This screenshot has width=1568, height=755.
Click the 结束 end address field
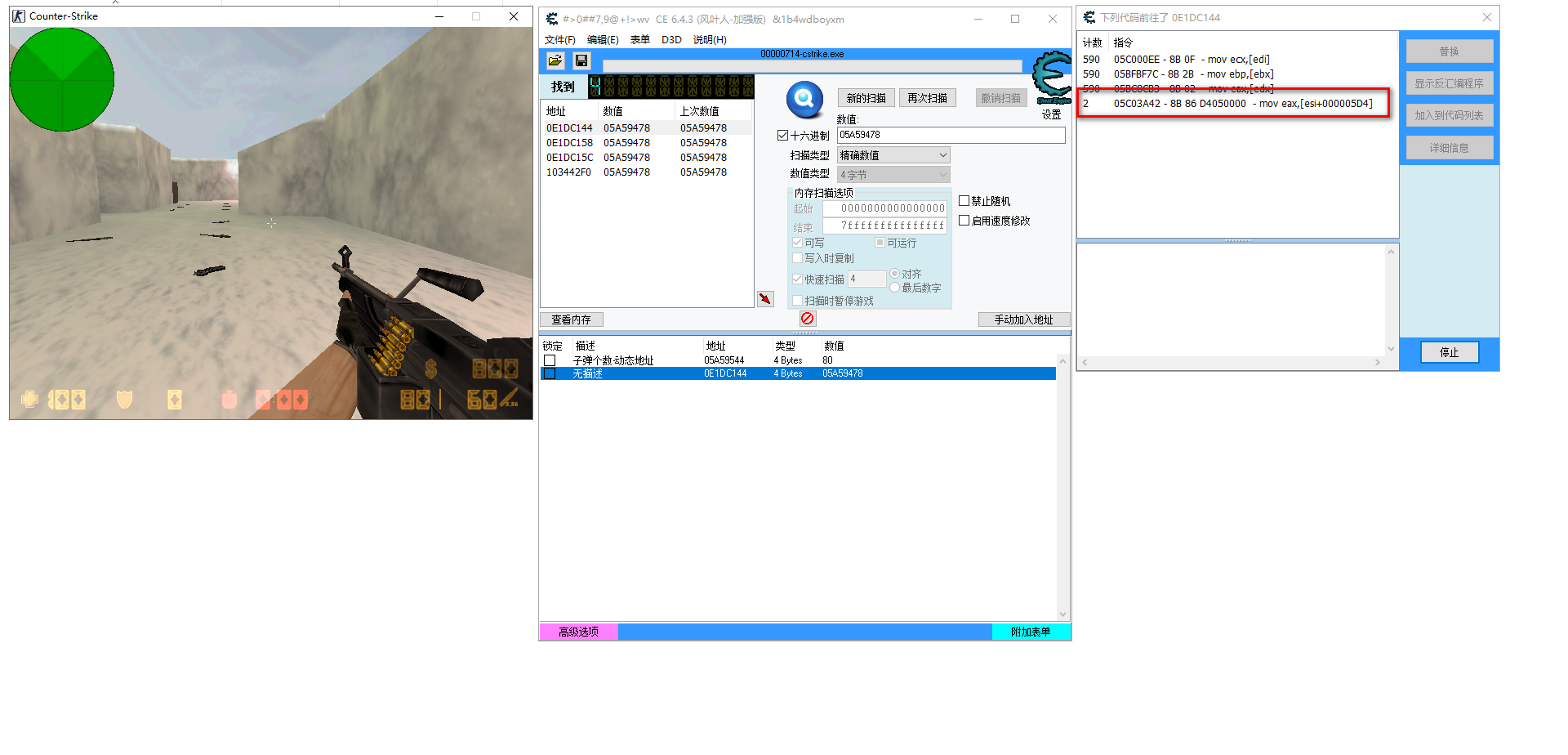[x=884, y=226]
